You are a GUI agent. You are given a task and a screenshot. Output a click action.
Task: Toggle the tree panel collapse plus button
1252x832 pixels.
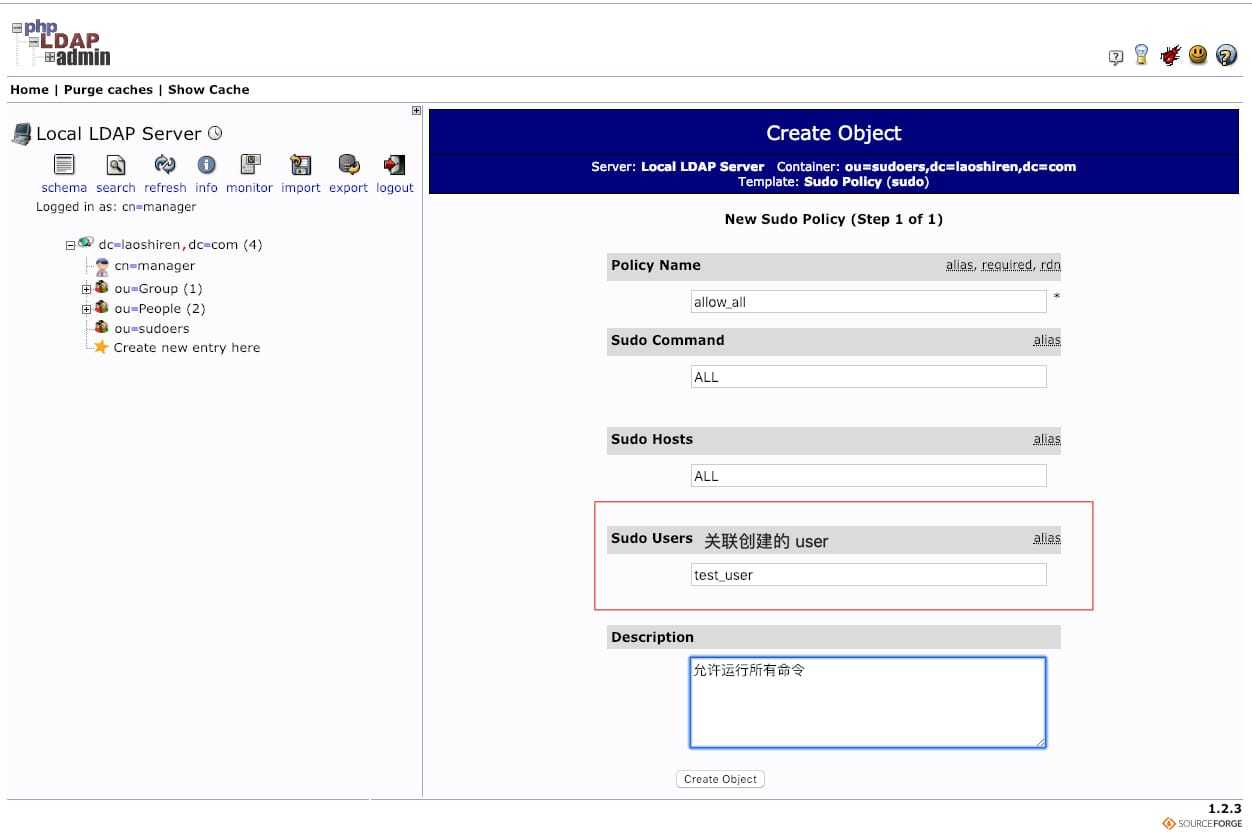(416, 111)
